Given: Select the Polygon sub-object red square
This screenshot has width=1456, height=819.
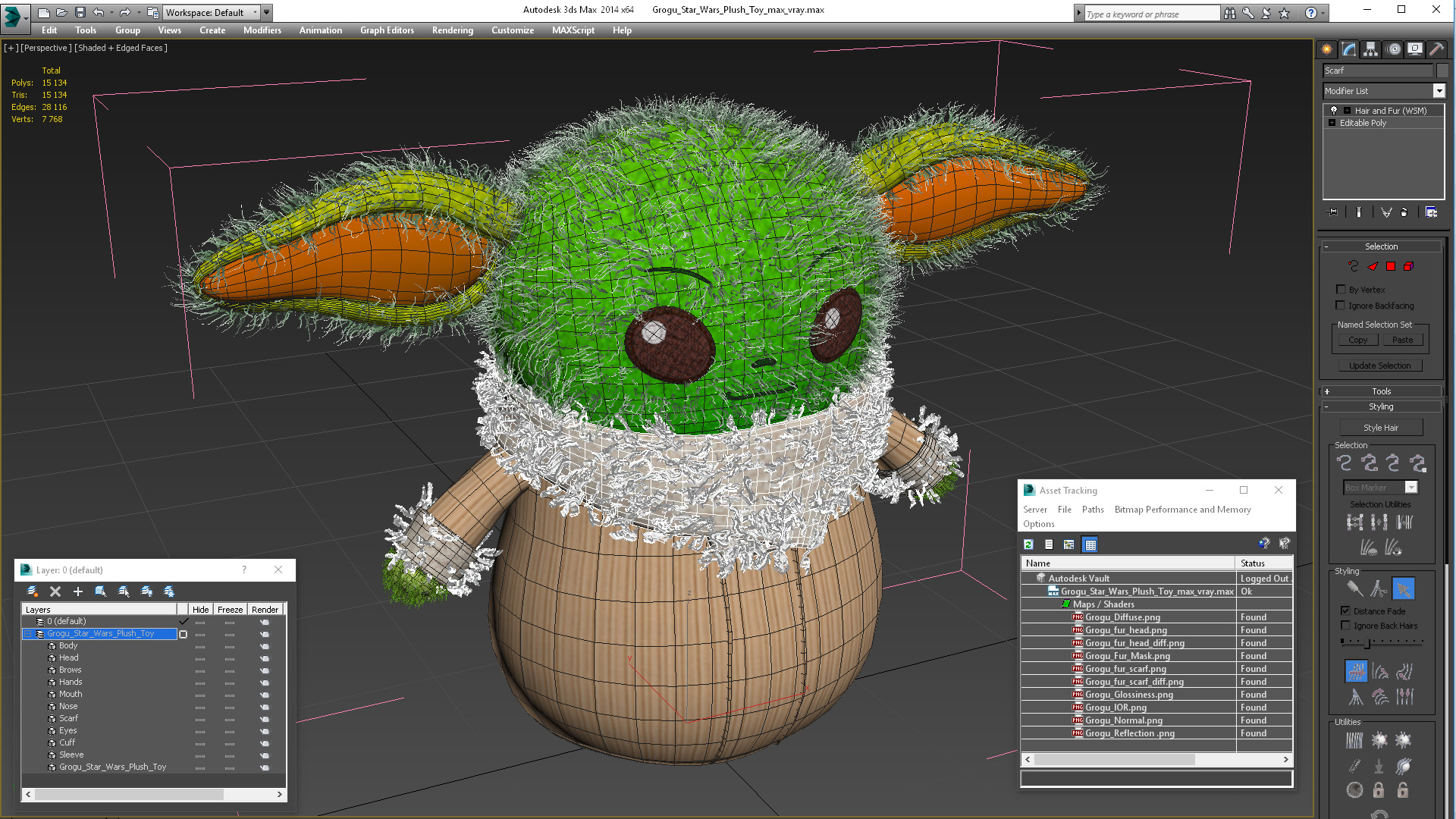Looking at the screenshot, I should tap(1391, 266).
